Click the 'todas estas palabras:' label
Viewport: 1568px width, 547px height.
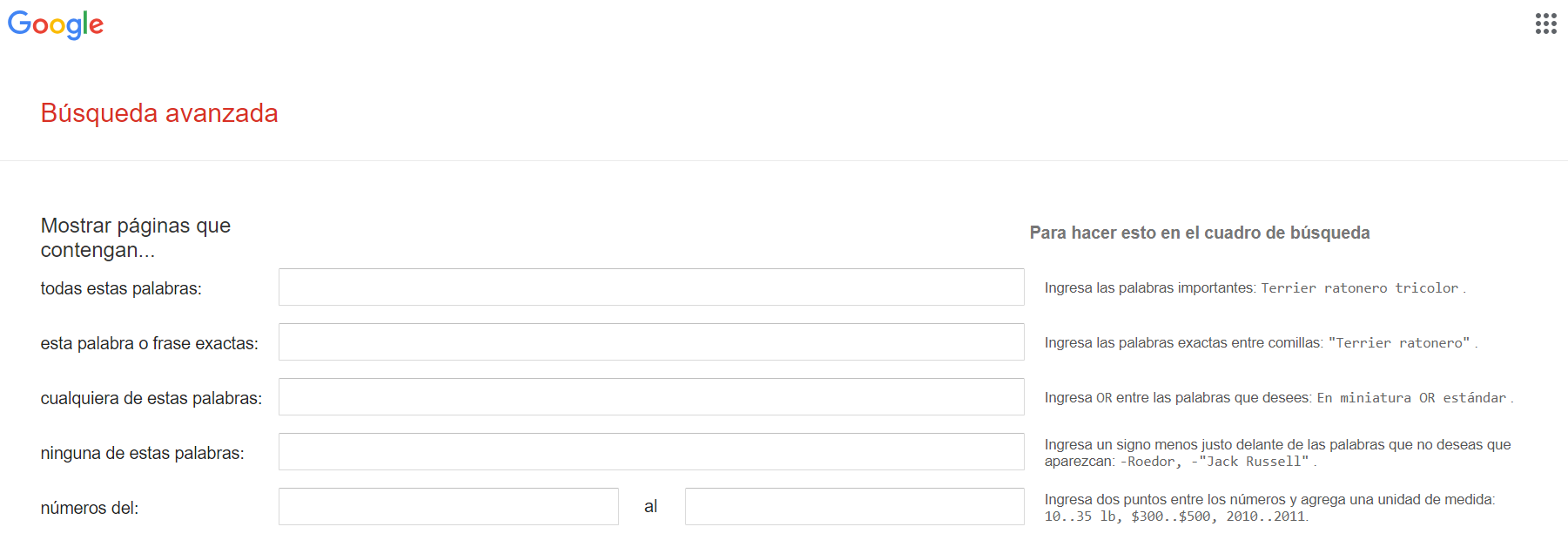coord(121,288)
